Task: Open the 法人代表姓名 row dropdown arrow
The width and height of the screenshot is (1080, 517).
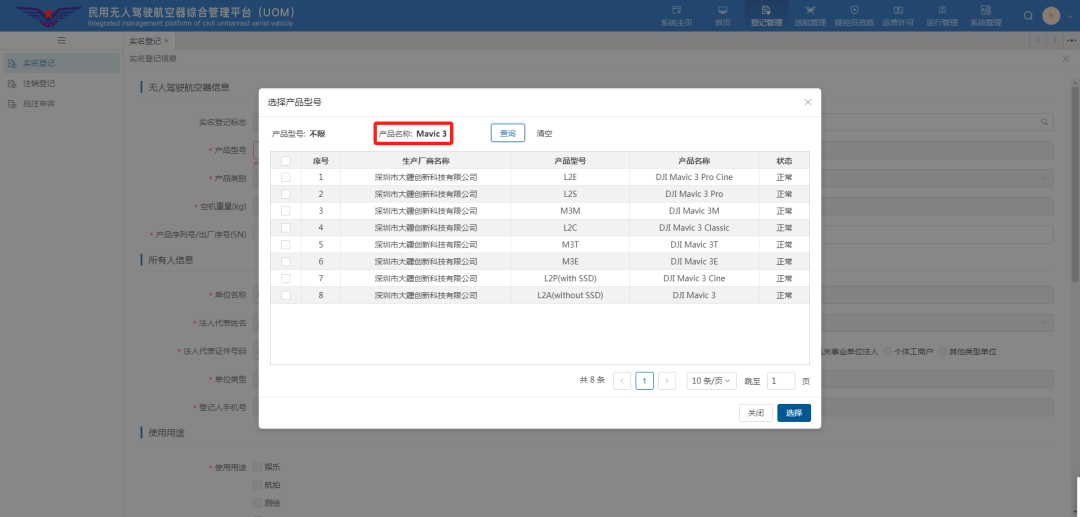Action: (1044, 322)
